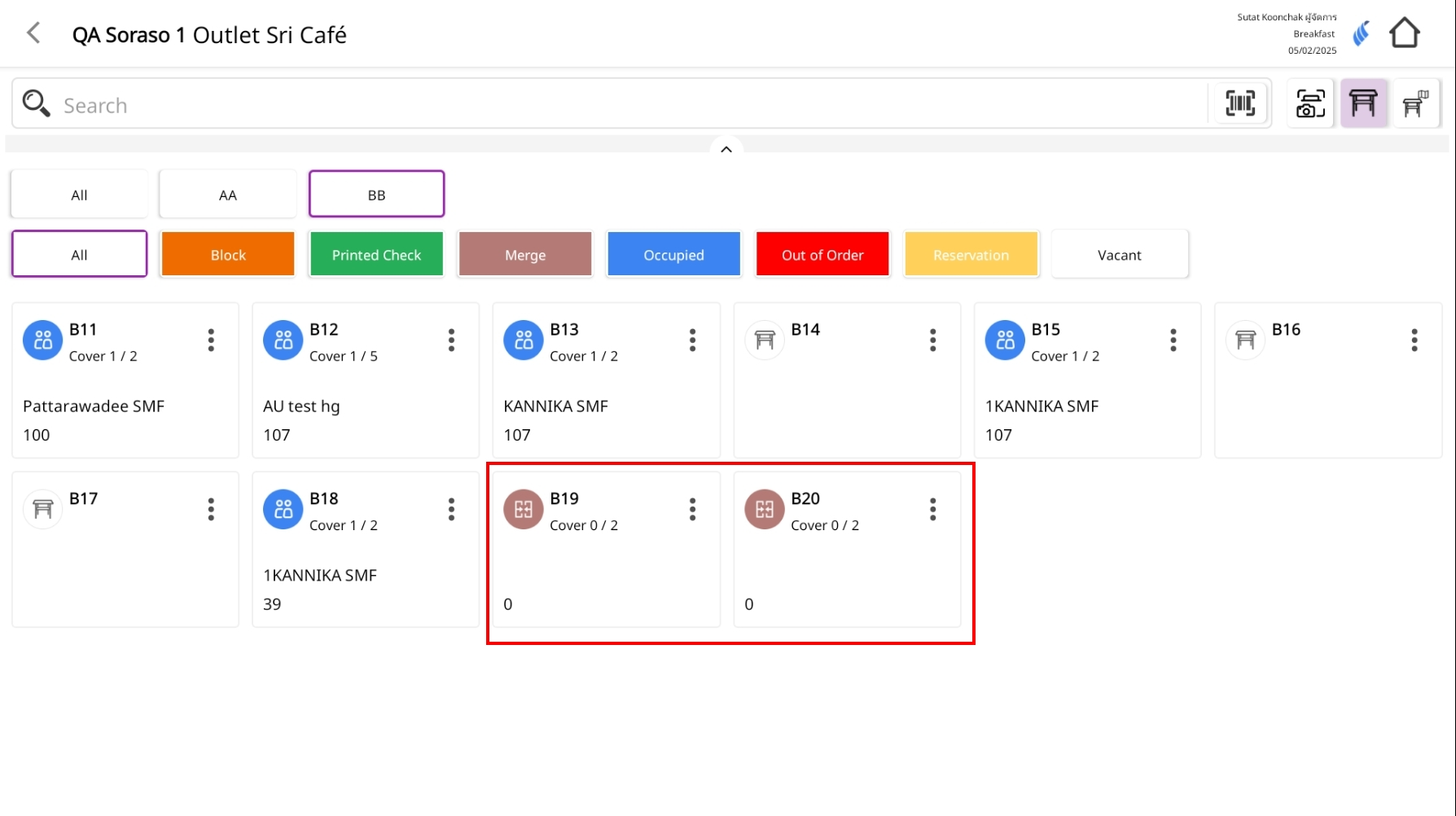Filter tables by Vacant status
The width and height of the screenshot is (1456, 816).
coord(1119,255)
